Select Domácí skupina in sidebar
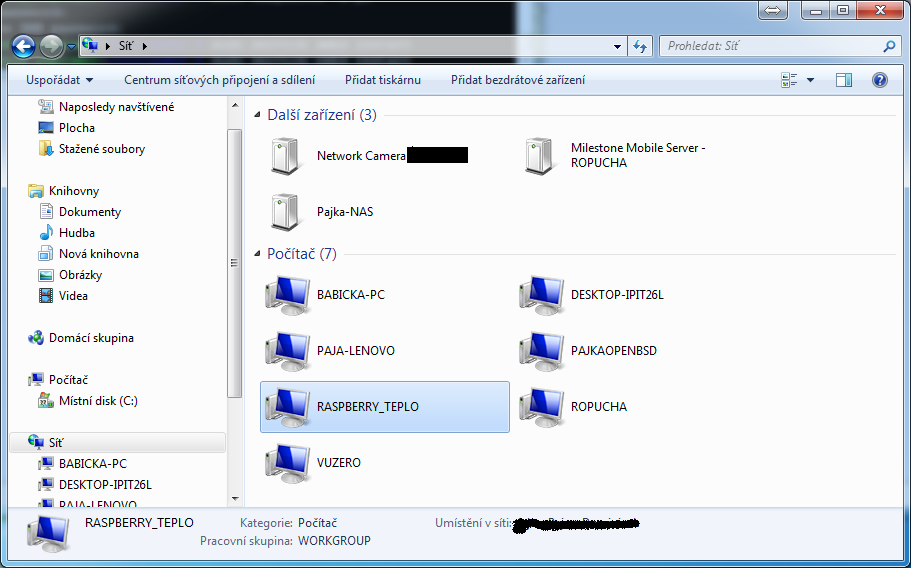This screenshot has width=911, height=568. tap(80, 338)
